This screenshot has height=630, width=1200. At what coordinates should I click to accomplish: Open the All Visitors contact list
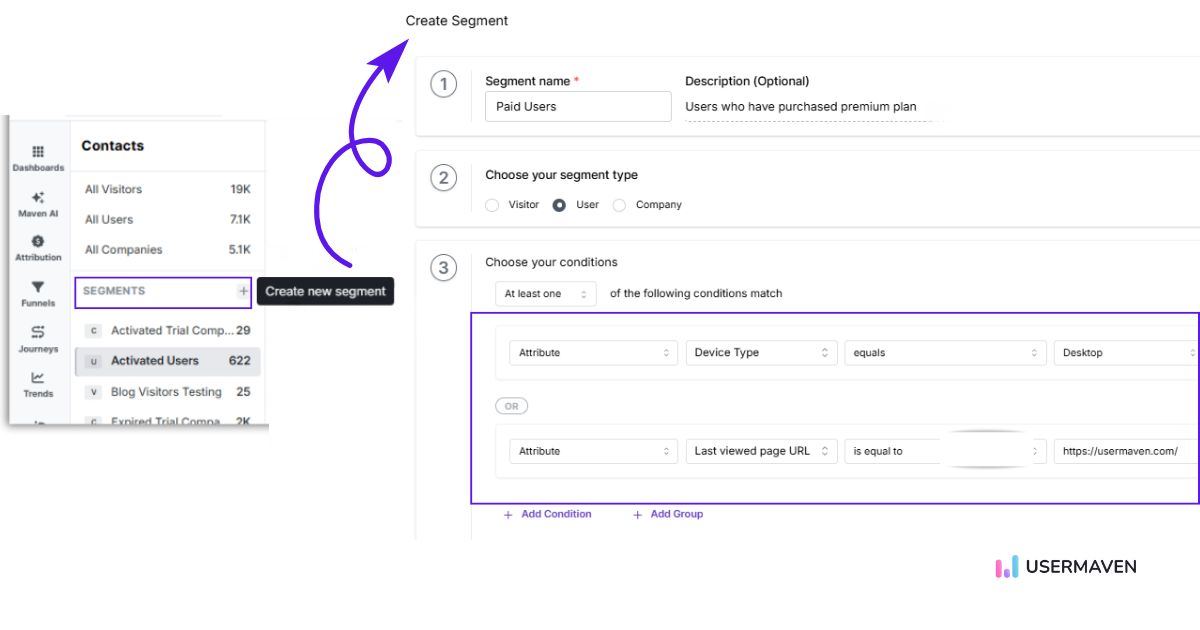pos(113,189)
